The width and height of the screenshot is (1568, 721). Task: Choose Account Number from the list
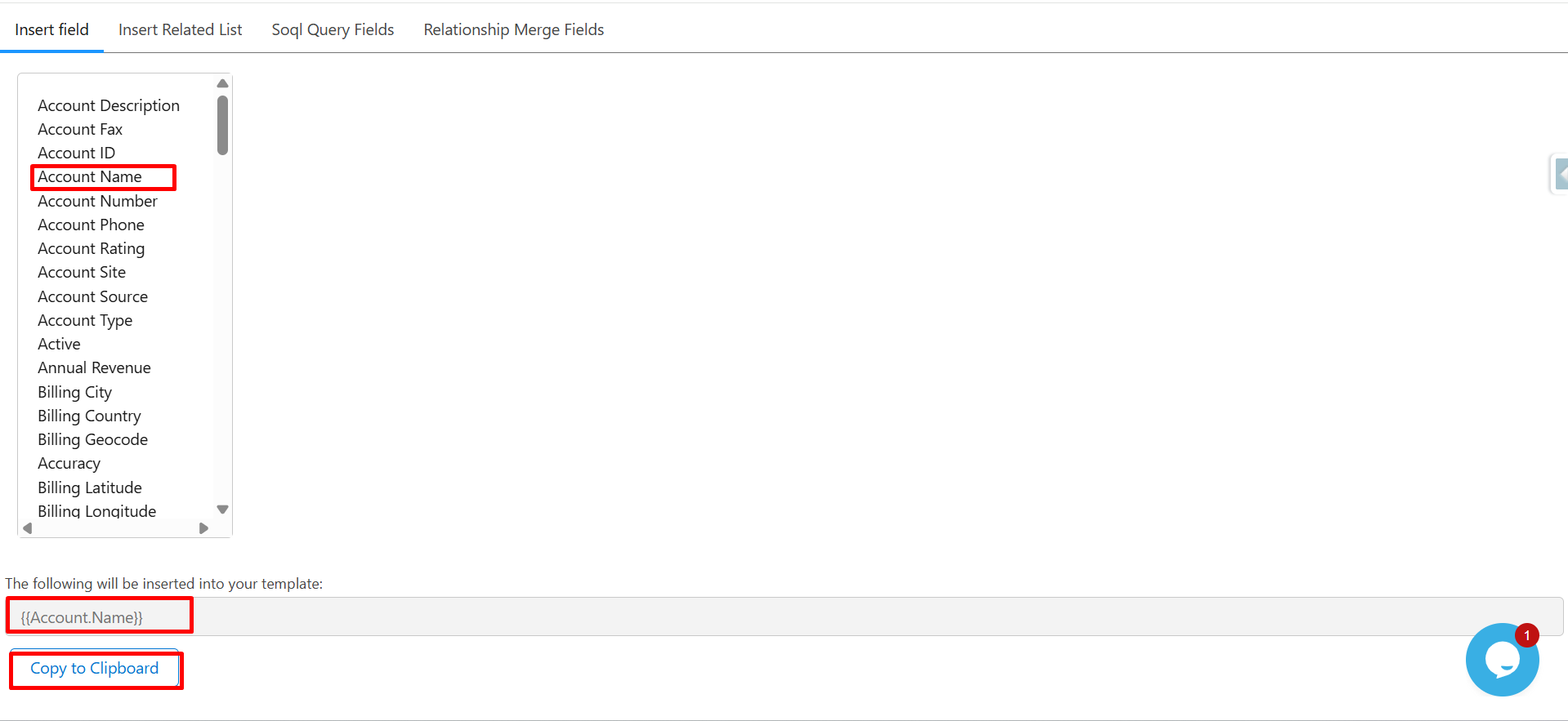(x=97, y=201)
